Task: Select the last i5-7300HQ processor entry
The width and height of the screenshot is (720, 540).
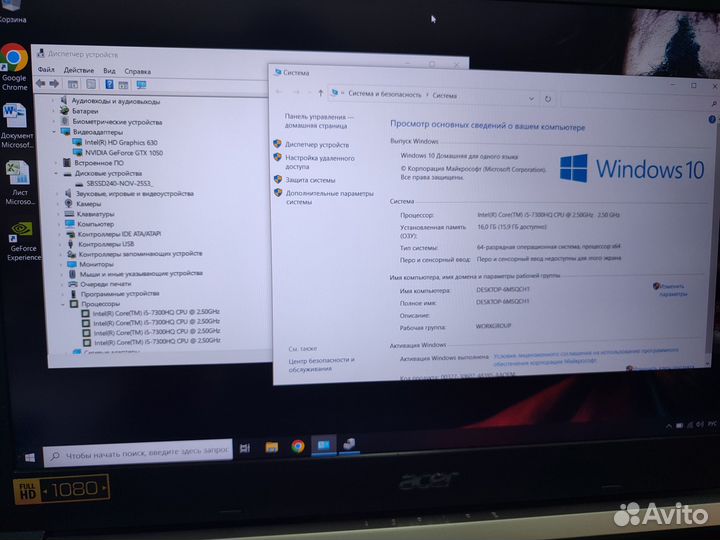Action: [158, 342]
